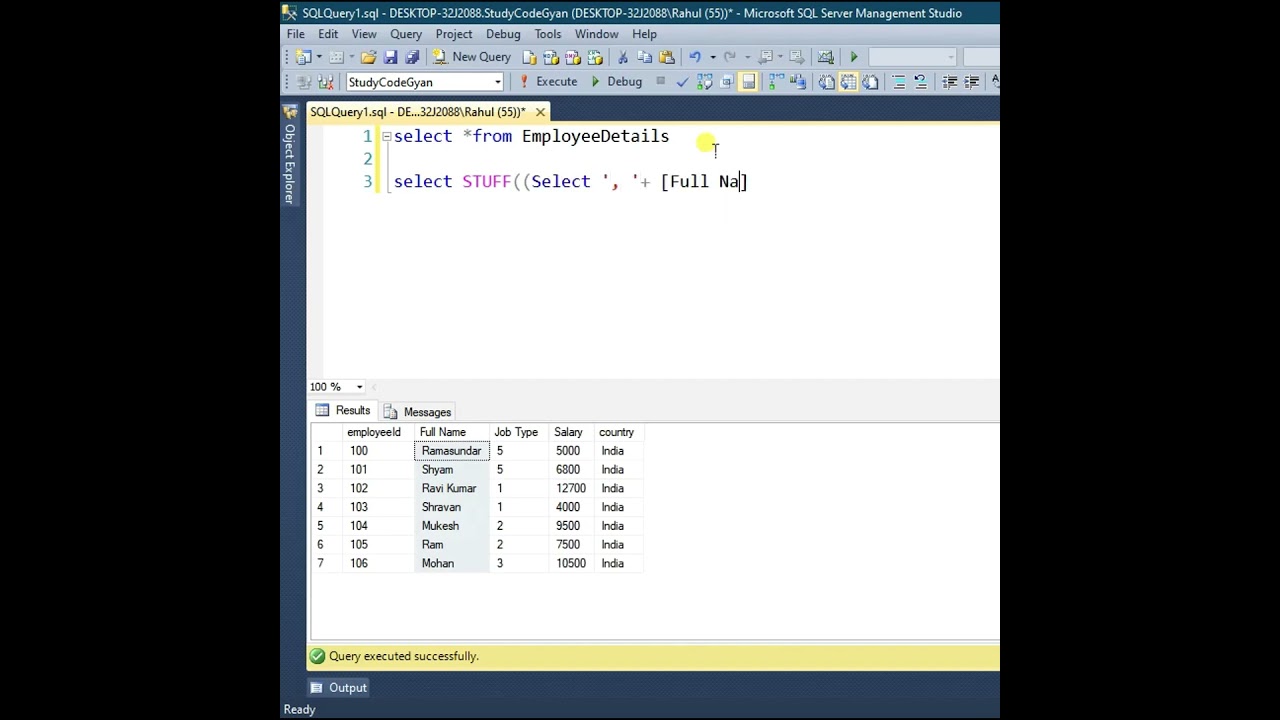This screenshot has height=720, width=1280.
Task: Collapse the outlining toggle on line 1
Action: click(387, 137)
